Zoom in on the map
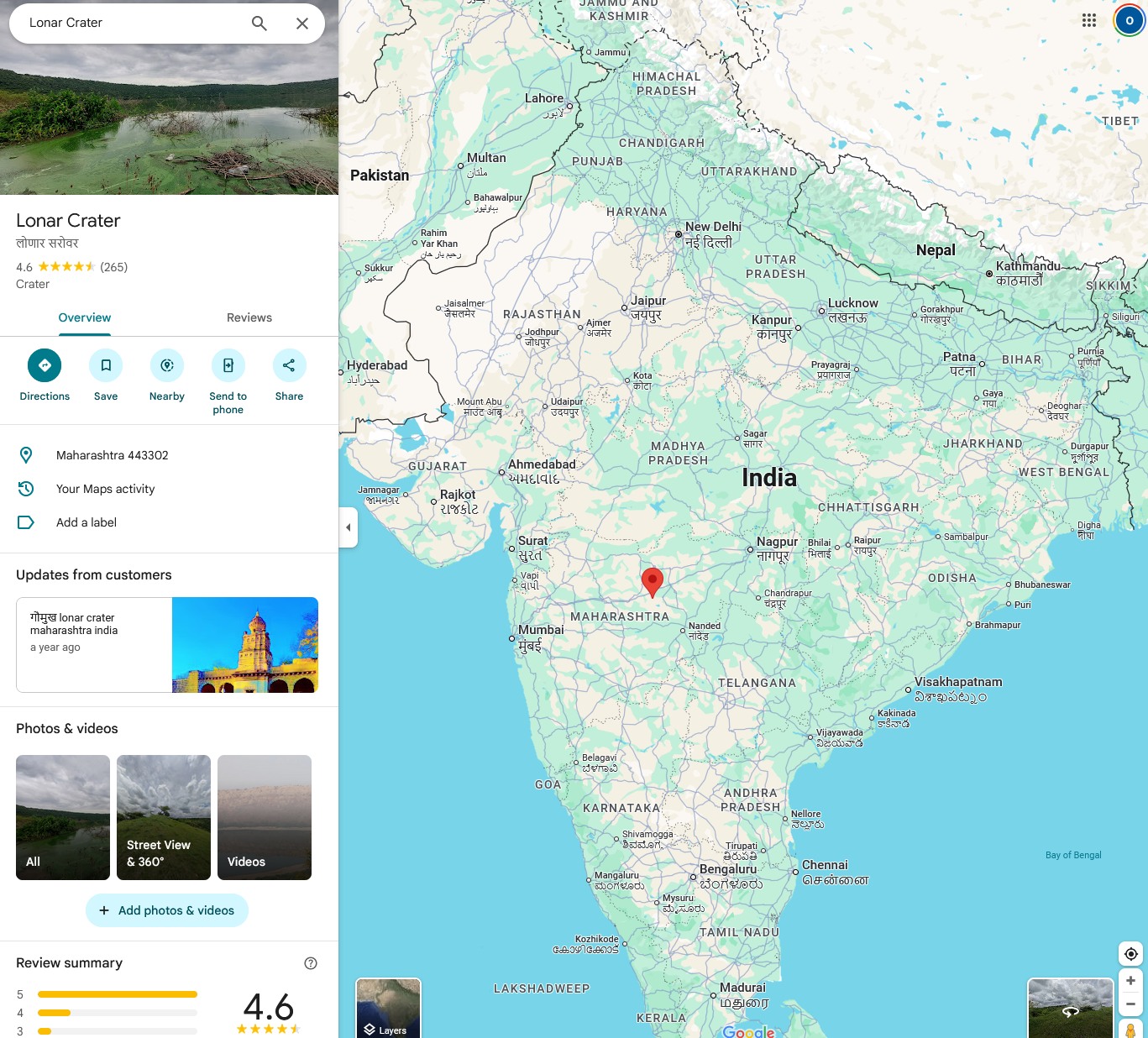1148x1038 pixels. click(1130, 981)
